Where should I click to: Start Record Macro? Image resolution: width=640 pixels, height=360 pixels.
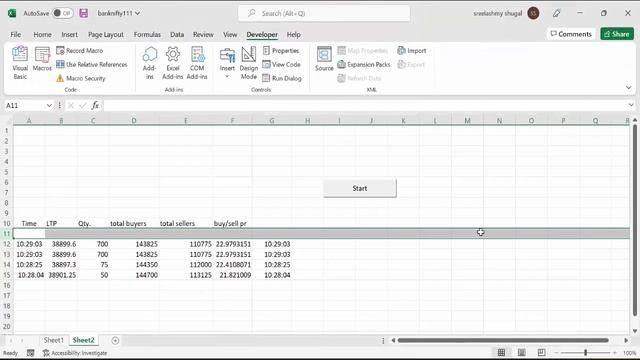80,51
